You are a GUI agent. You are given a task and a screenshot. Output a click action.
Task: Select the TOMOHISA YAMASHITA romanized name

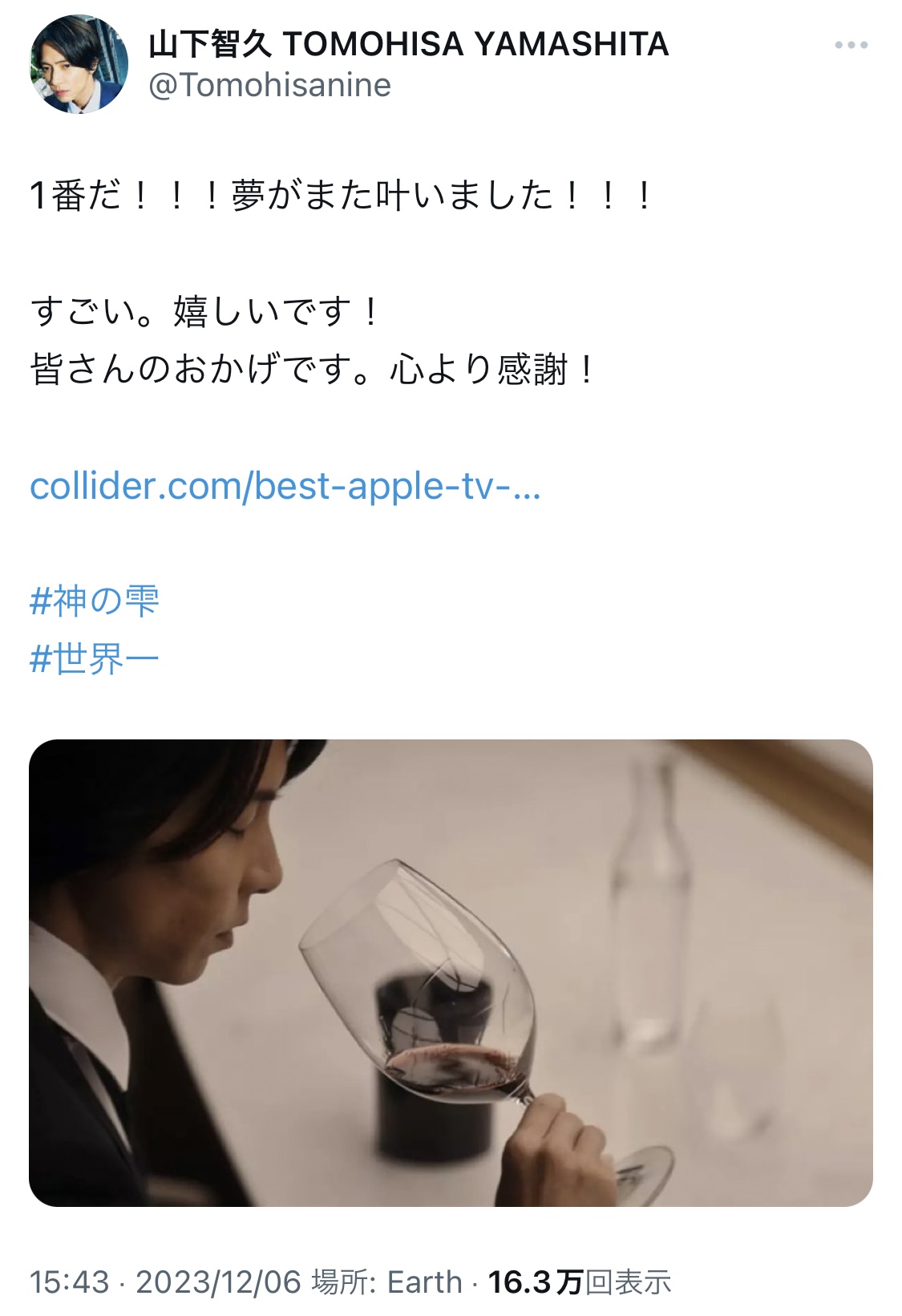tap(475, 44)
